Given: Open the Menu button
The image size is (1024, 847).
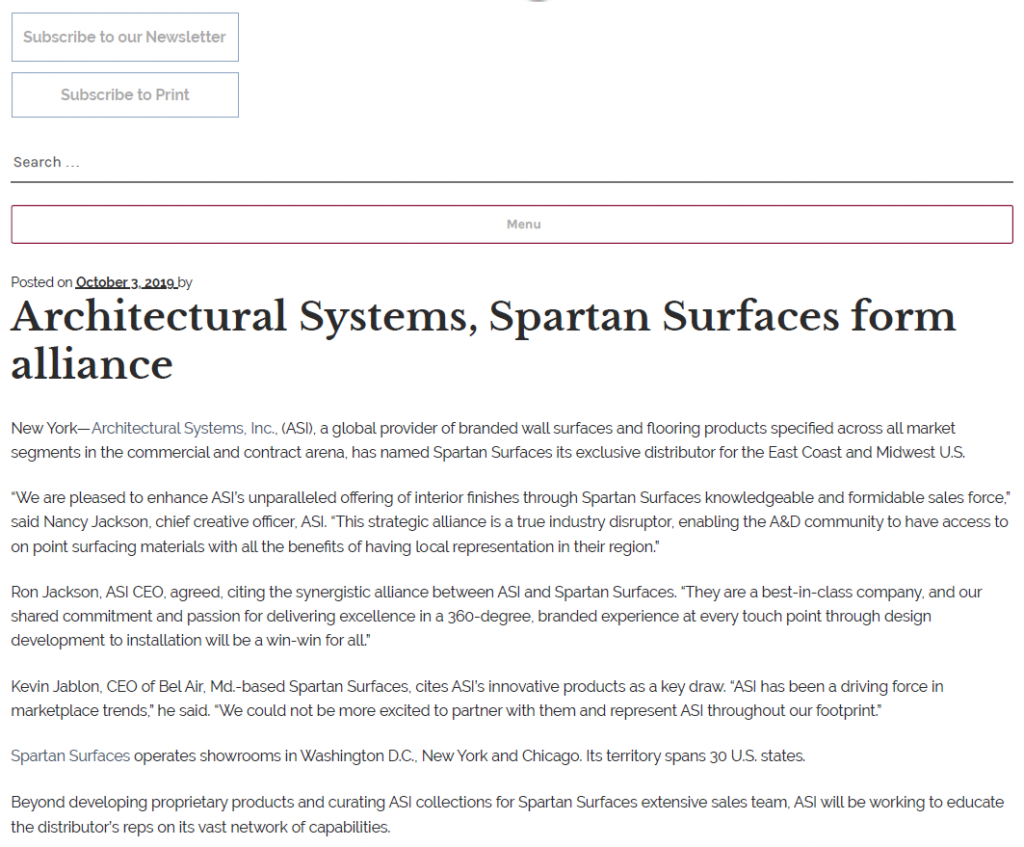Looking at the screenshot, I should coord(512,225).
